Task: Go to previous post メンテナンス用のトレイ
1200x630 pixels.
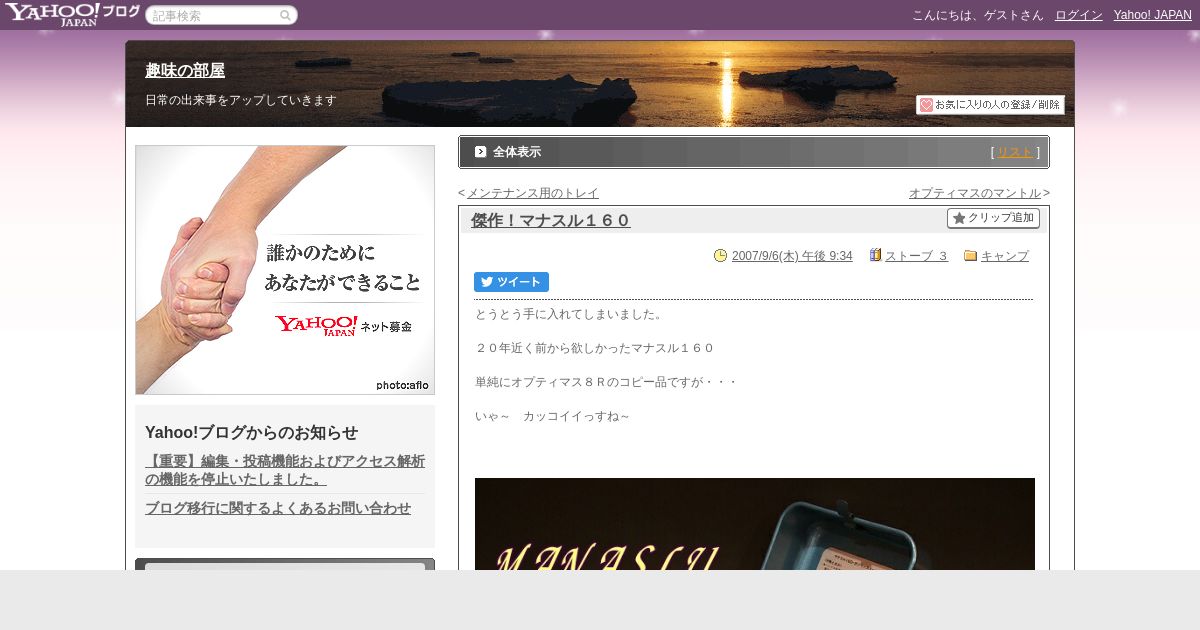Action: 533,193
